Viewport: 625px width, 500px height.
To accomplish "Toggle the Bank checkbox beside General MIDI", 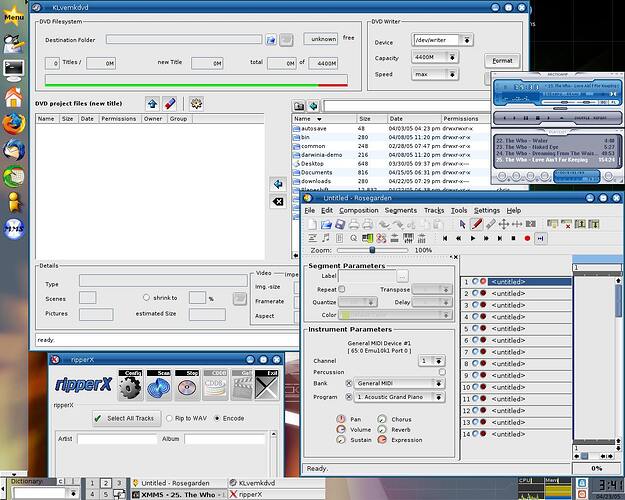I will point(348,383).
